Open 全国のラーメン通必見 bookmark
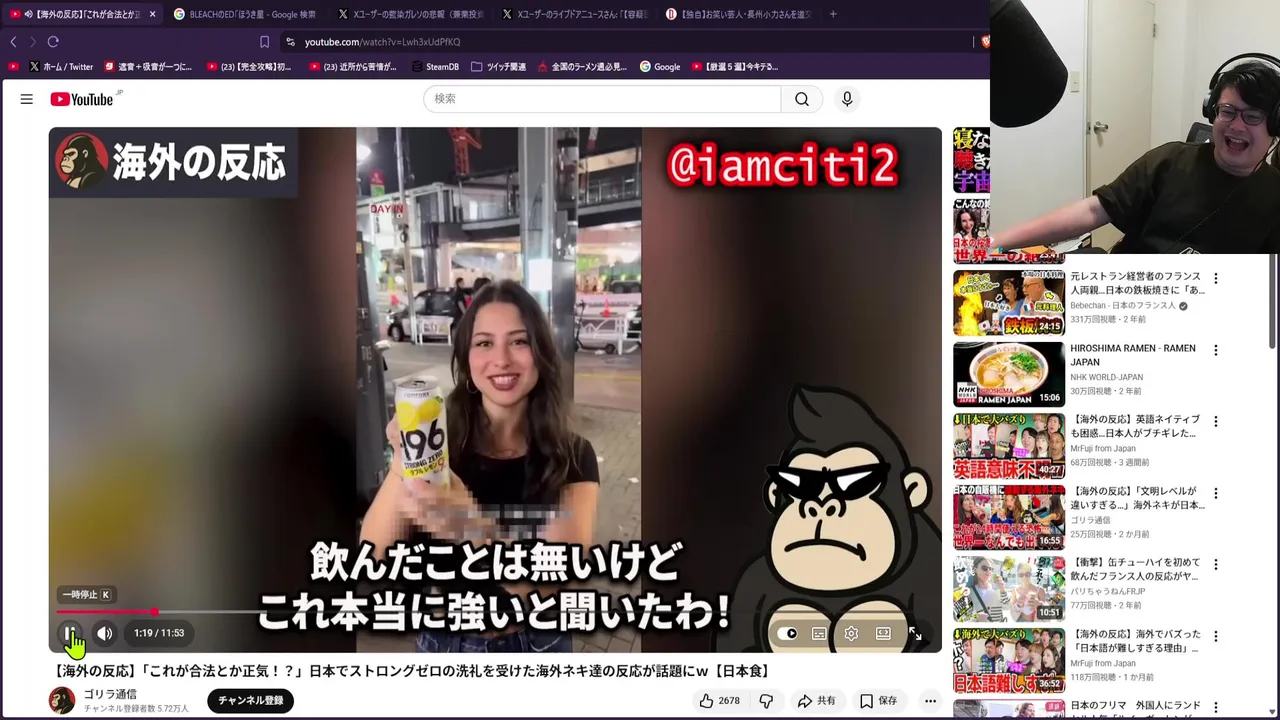 (582, 67)
